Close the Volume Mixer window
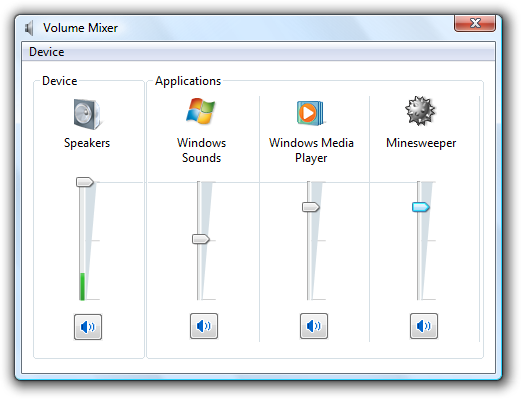This screenshot has height=399, width=521. (x=475, y=23)
